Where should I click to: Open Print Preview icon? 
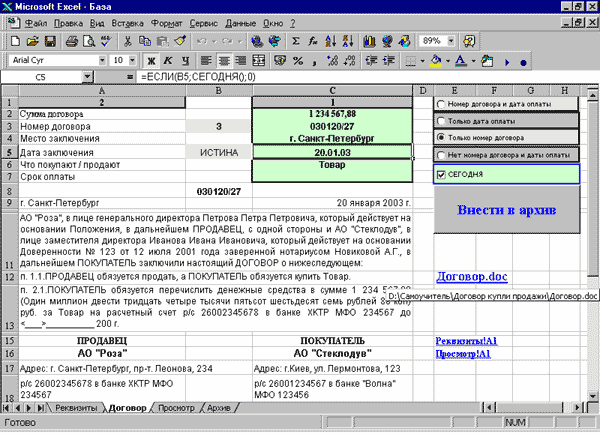tap(89, 41)
